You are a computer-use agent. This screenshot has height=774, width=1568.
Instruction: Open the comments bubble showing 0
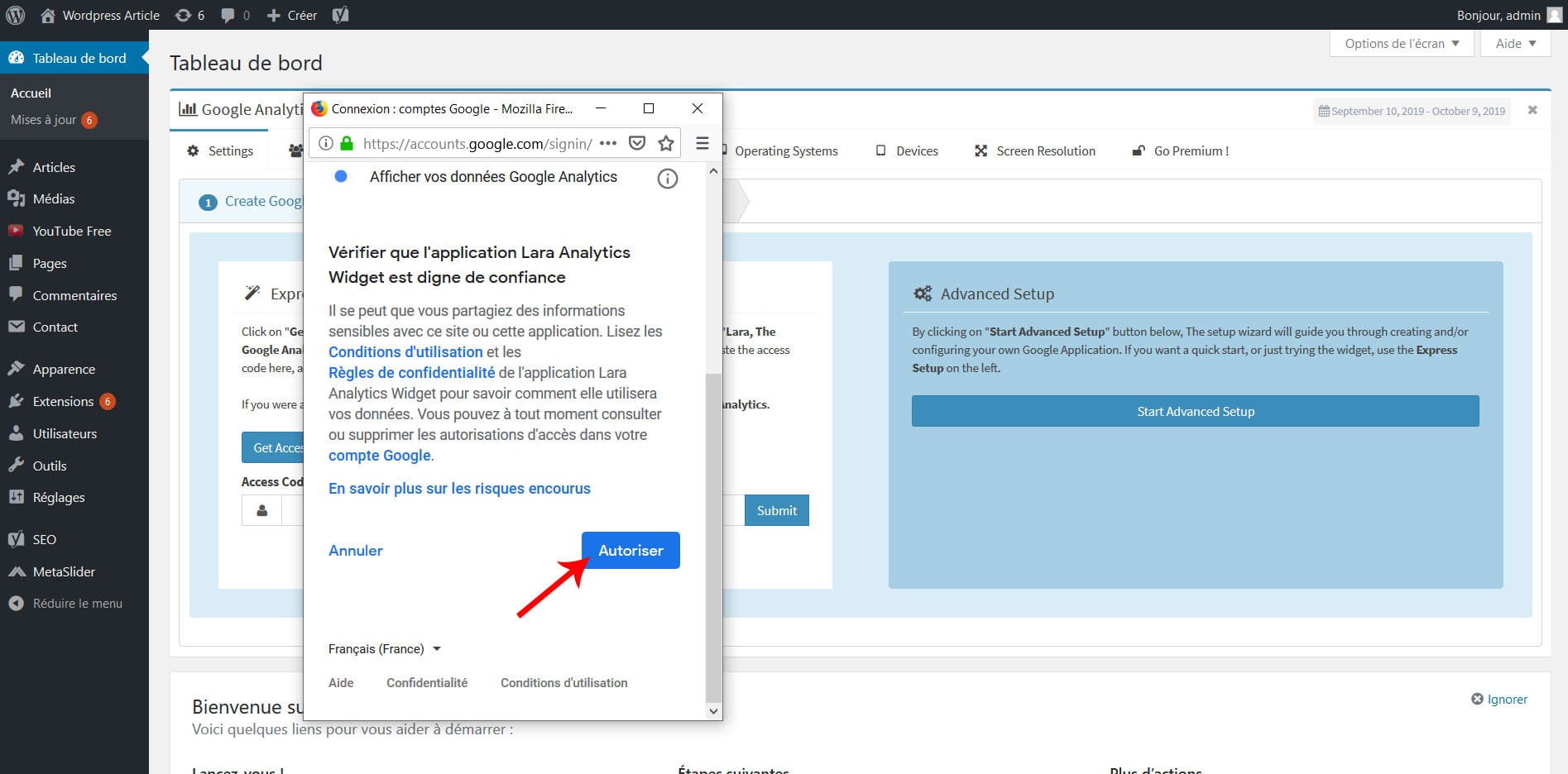[236, 15]
